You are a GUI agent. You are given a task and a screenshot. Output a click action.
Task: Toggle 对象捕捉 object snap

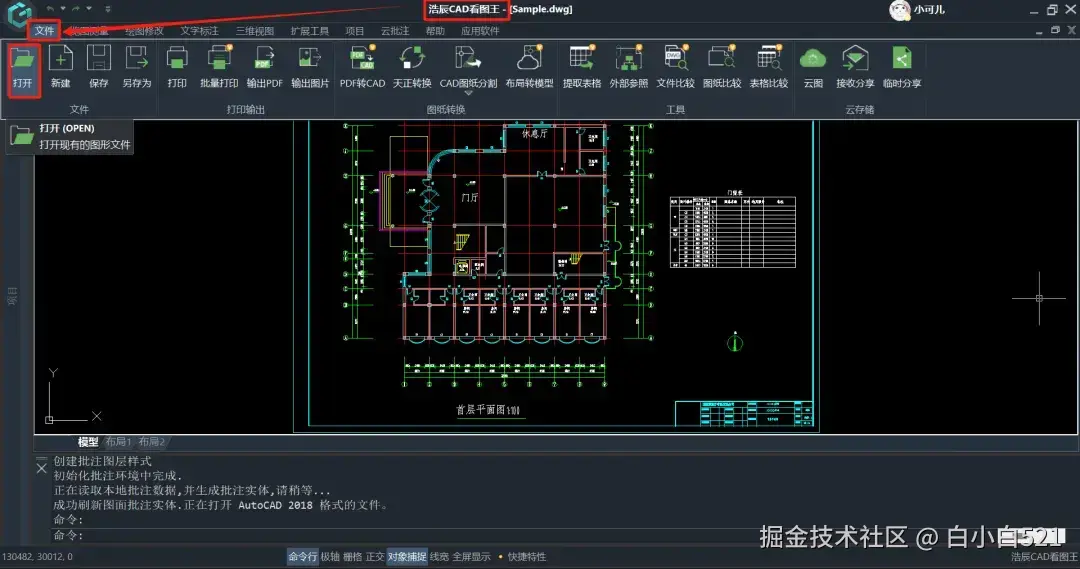click(x=406, y=557)
